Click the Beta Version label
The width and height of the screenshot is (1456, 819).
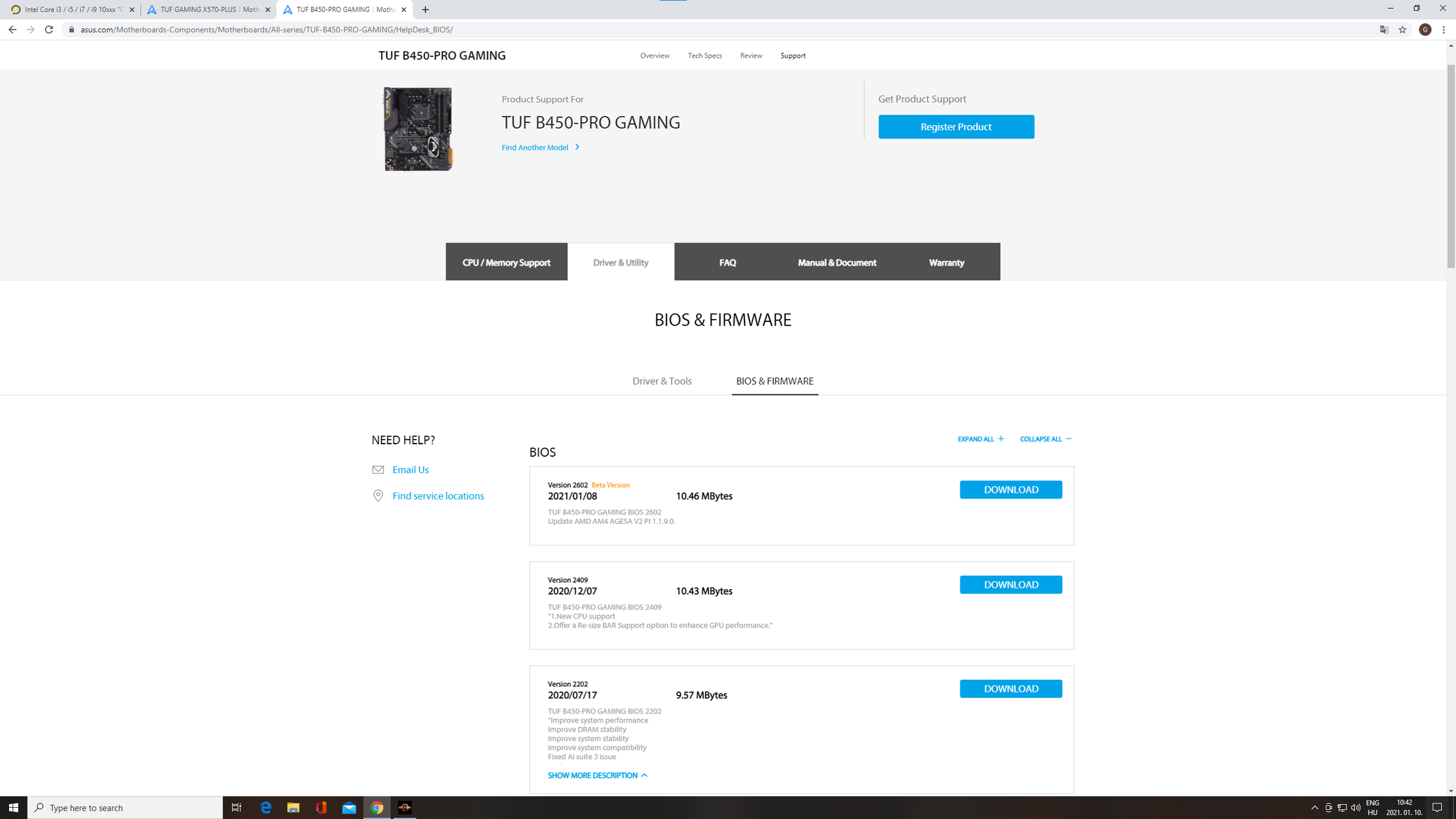point(610,485)
